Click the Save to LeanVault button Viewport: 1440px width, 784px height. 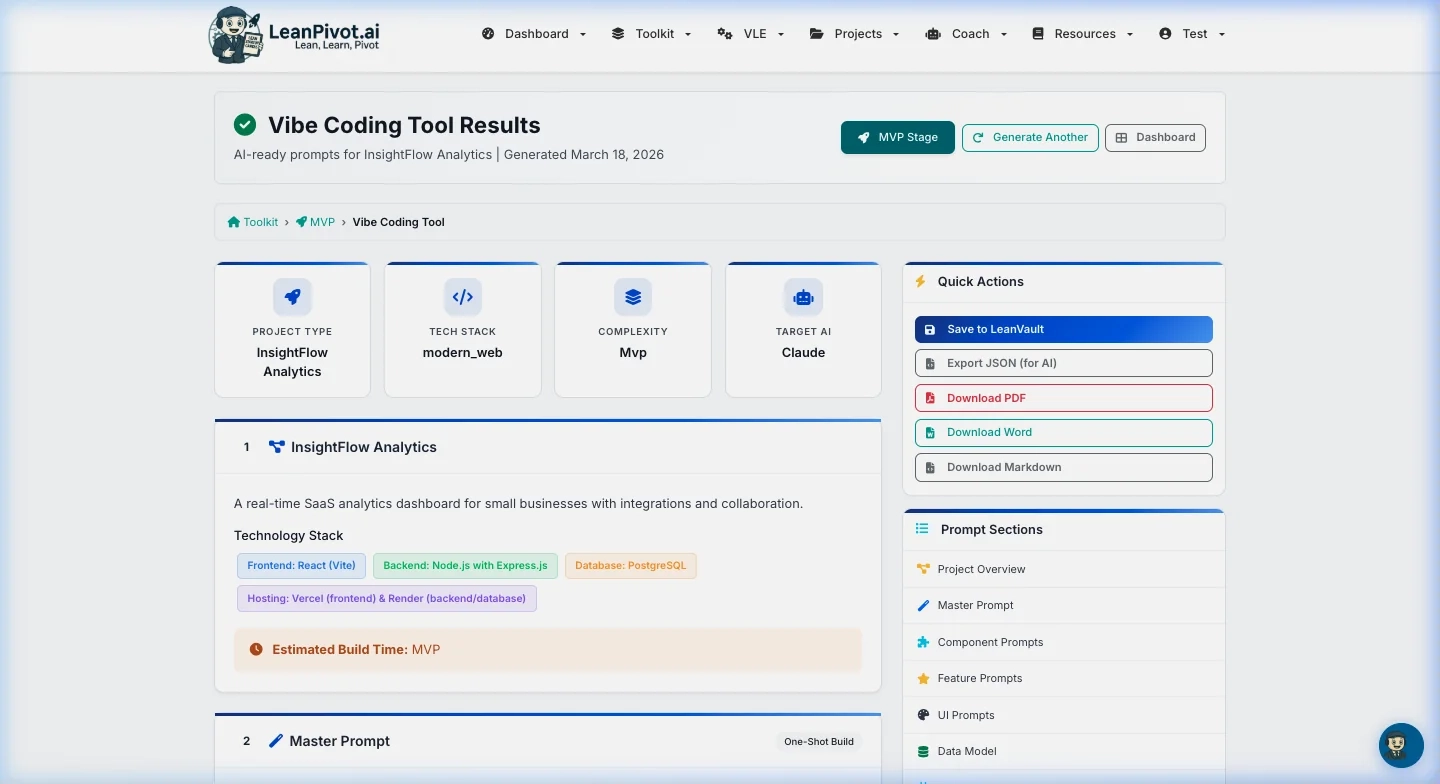[x=1063, y=329]
